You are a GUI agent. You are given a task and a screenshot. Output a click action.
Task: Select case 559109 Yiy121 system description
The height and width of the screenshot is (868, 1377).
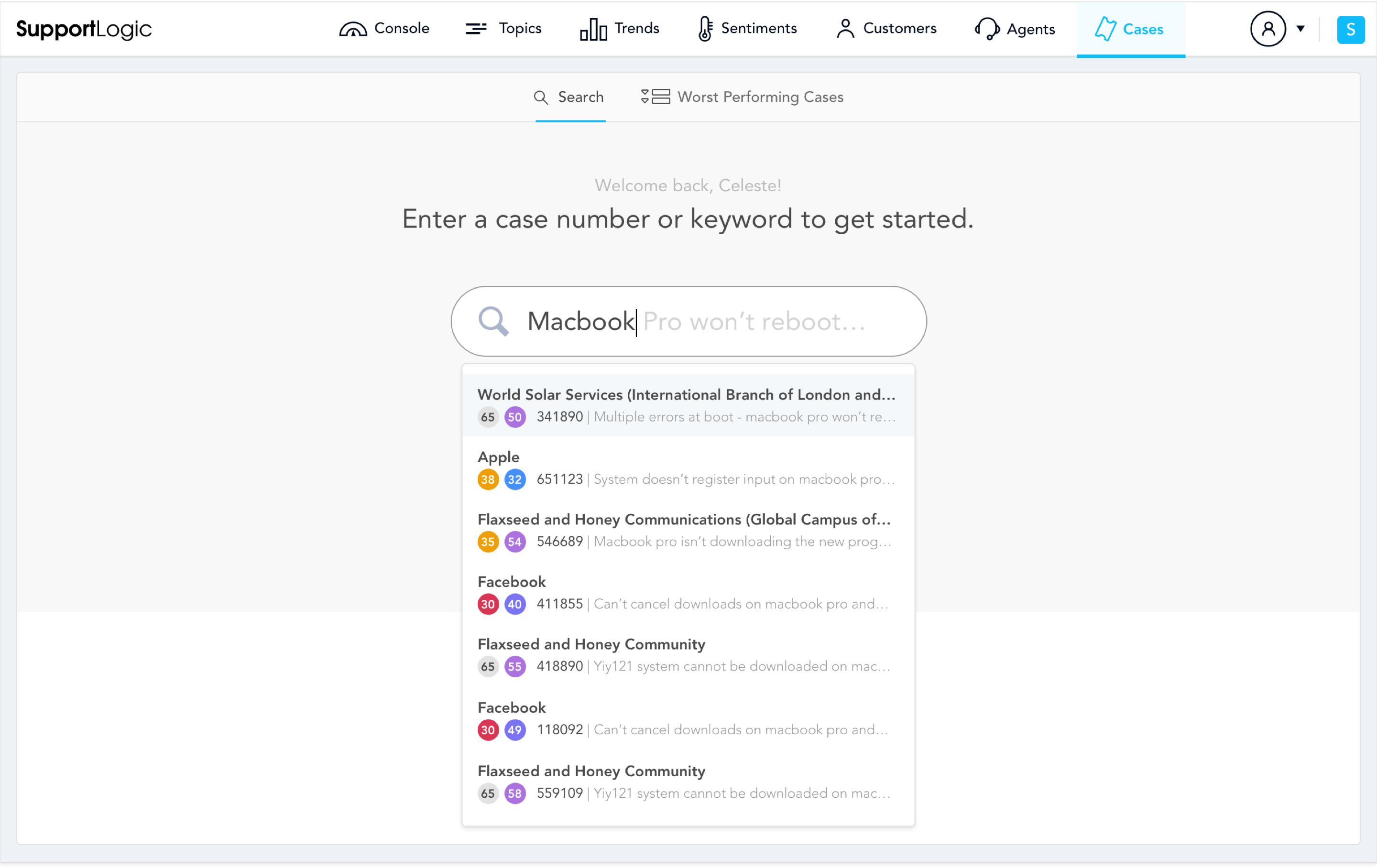[x=713, y=793]
